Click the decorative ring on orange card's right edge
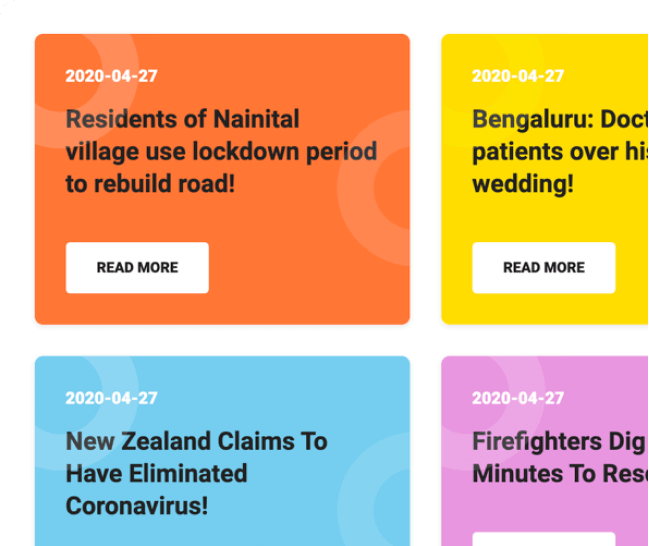Image resolution: width=649 pixels, height=546 pixels. (x=354, y=188)
